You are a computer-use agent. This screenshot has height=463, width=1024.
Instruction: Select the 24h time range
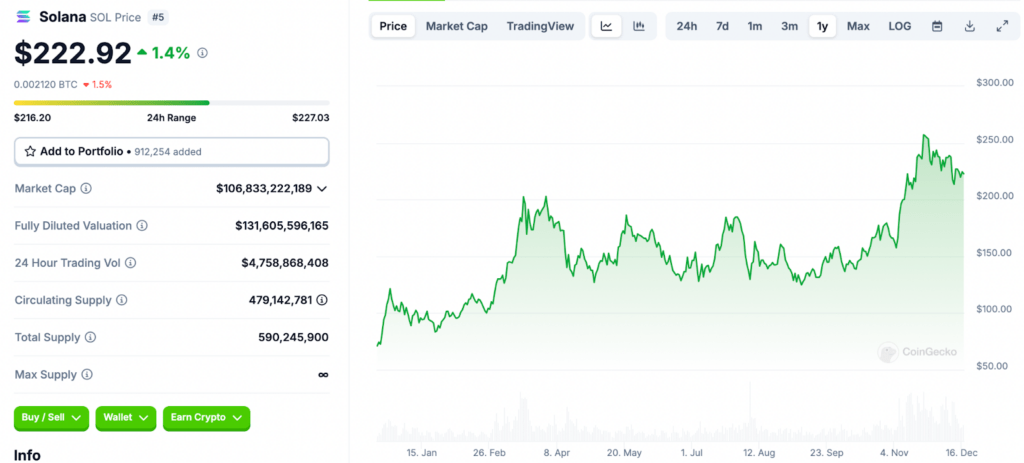tap(687, 26)
